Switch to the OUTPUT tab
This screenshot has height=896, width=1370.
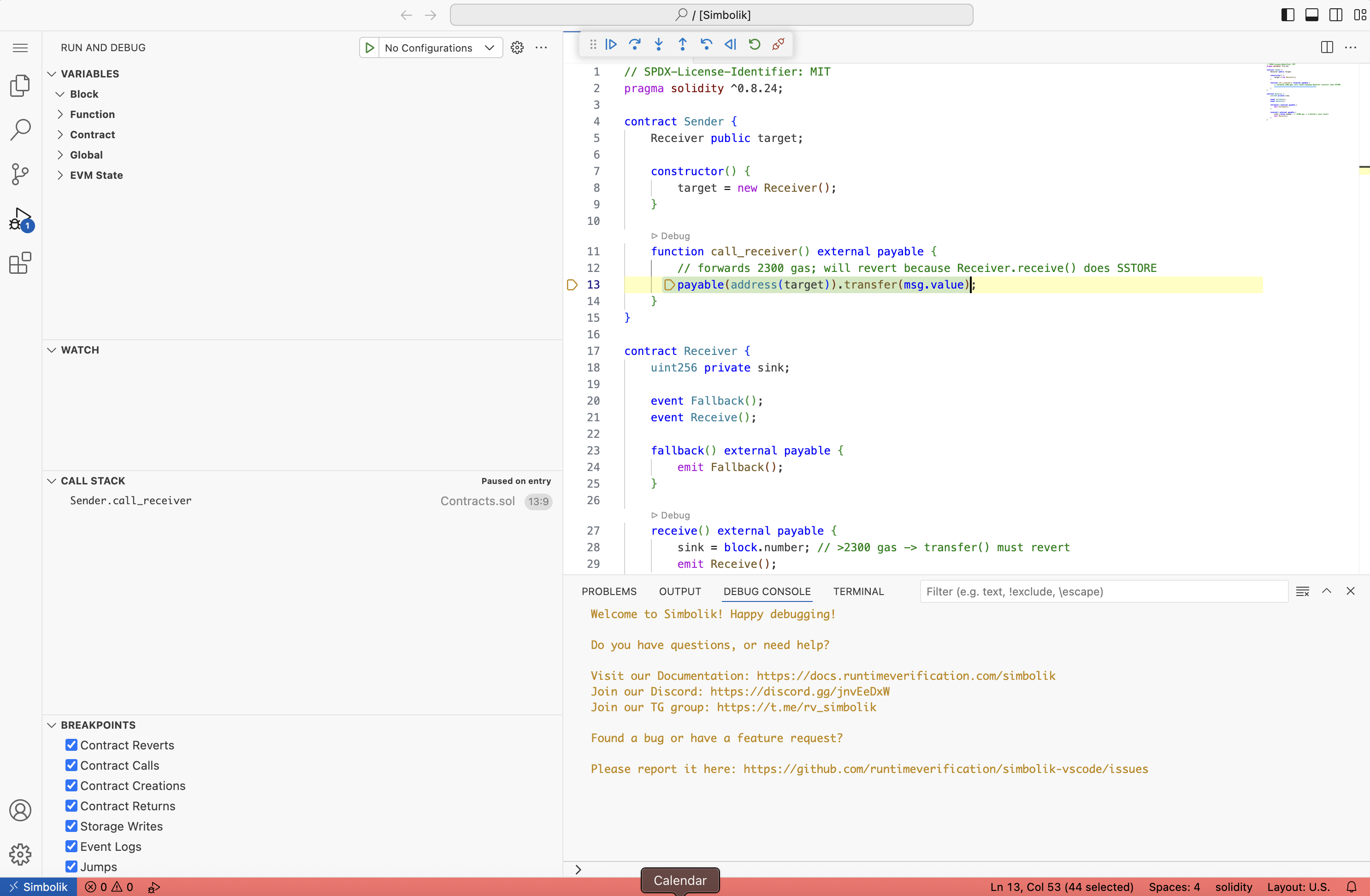680,592
